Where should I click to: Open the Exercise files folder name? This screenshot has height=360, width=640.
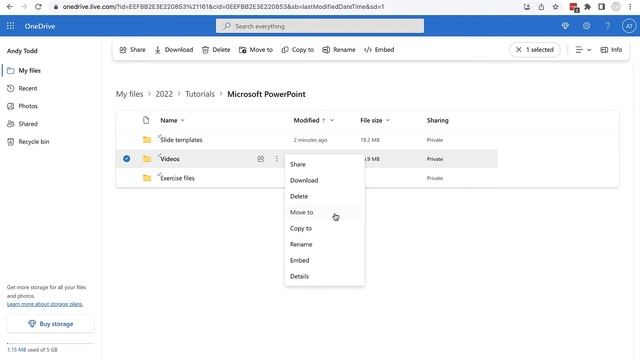point(177,178)
